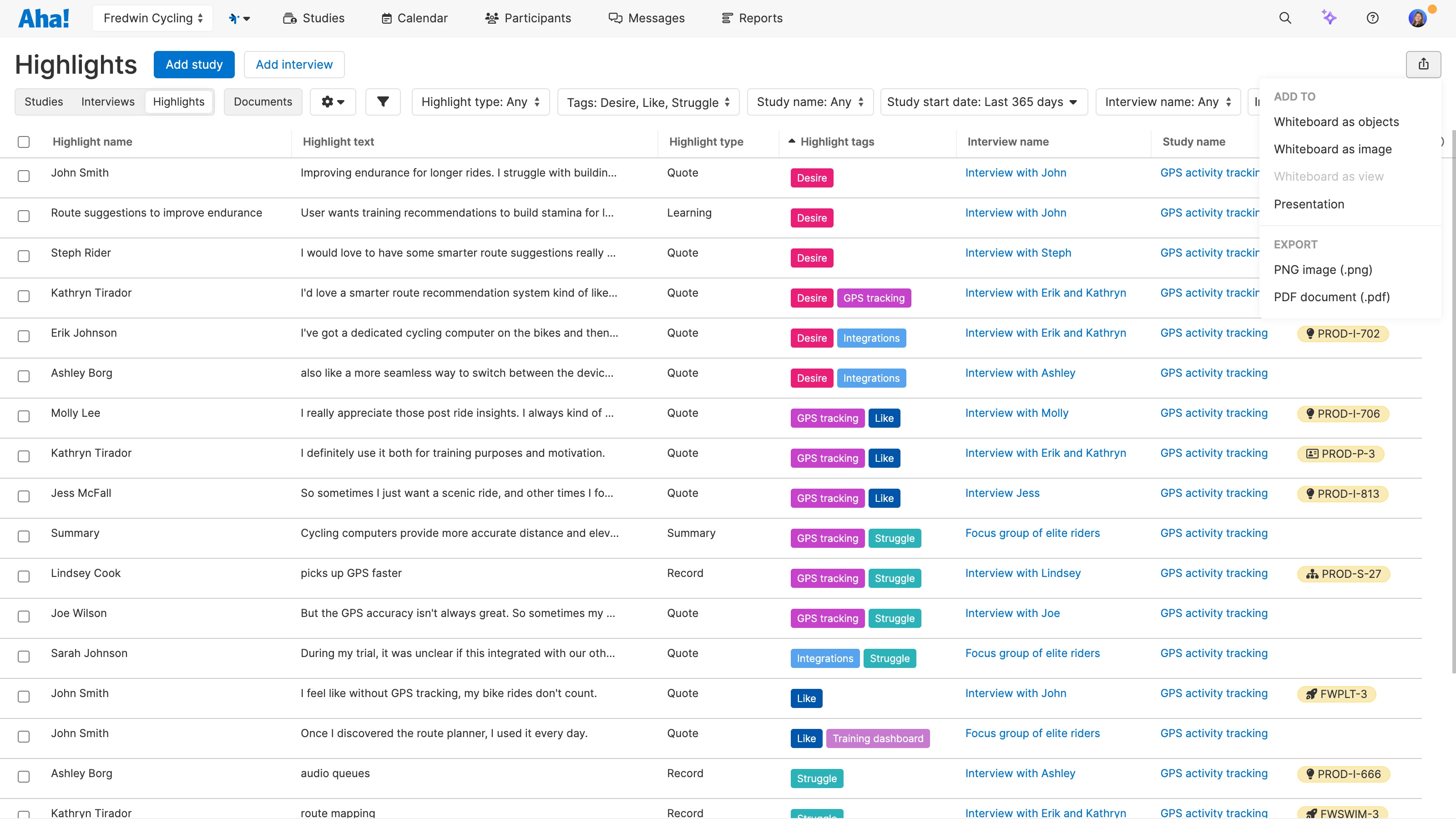The width and height of the screenshot is (1456, 819).
Task: Check the row checkbox for Molly Lee
Action: point(23,417)
